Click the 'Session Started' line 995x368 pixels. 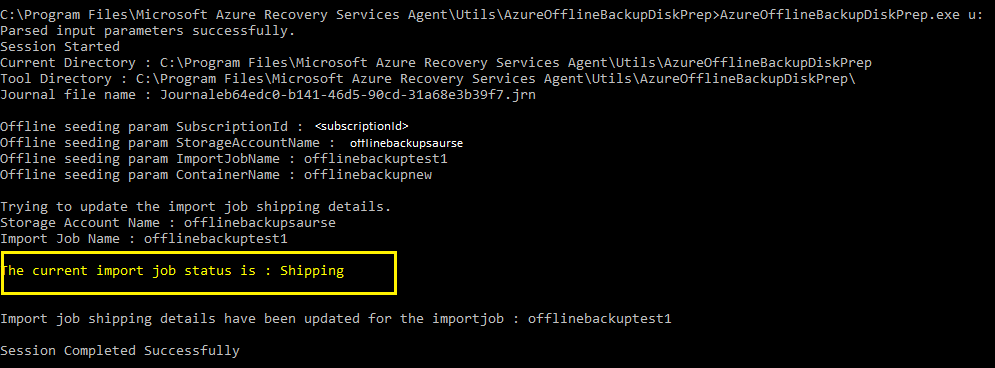coord(60,47)
